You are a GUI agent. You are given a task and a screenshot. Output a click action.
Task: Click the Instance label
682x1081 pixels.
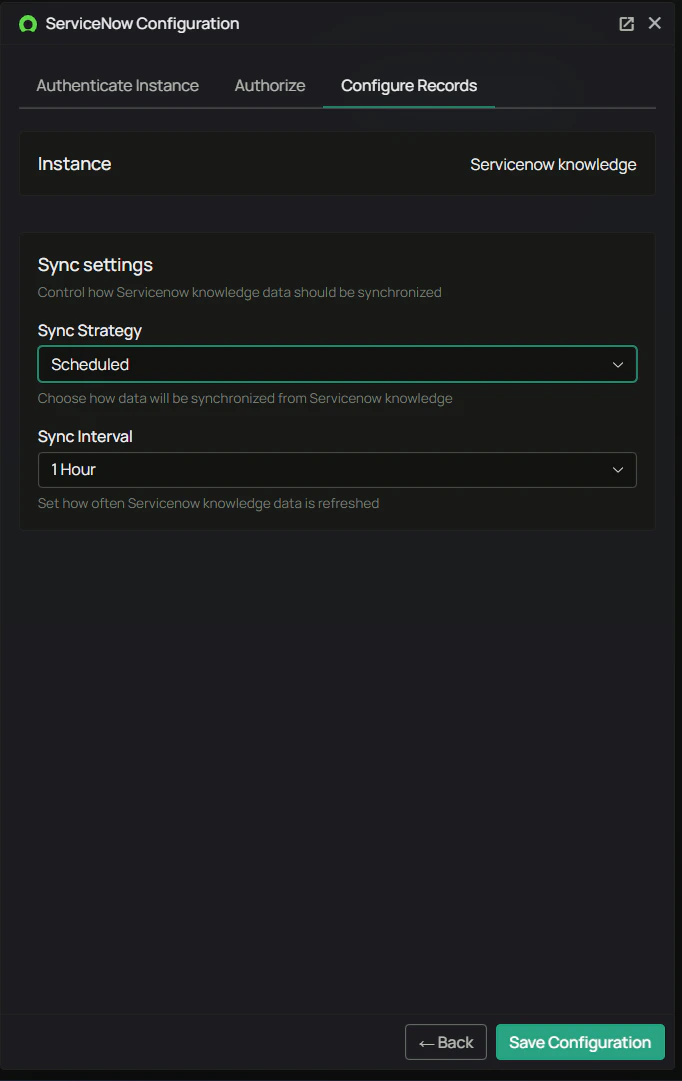pyautogui.click(x=74, y=164)
